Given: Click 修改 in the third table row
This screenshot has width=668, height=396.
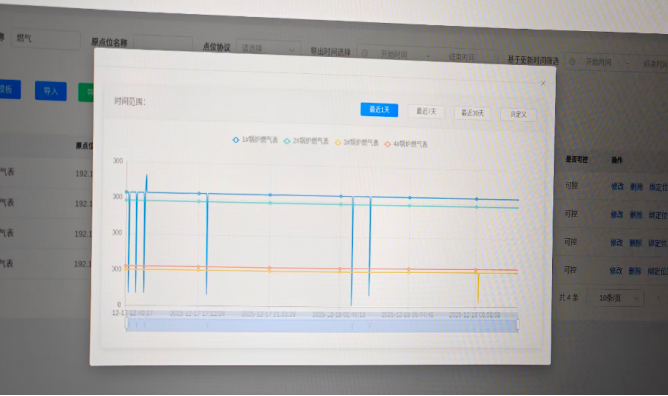Looking at the screenshot, I should coord(616,243).
